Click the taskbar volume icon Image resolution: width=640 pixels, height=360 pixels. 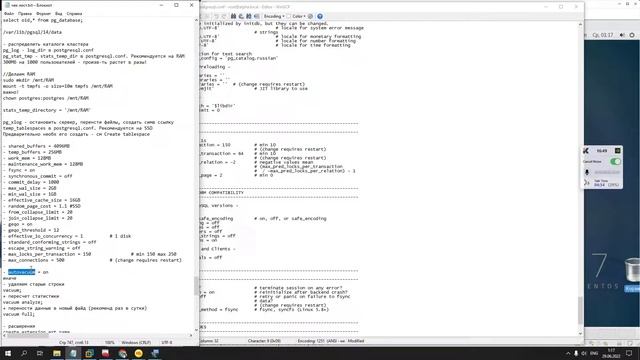pyautogui.click(x=584, y=353)
